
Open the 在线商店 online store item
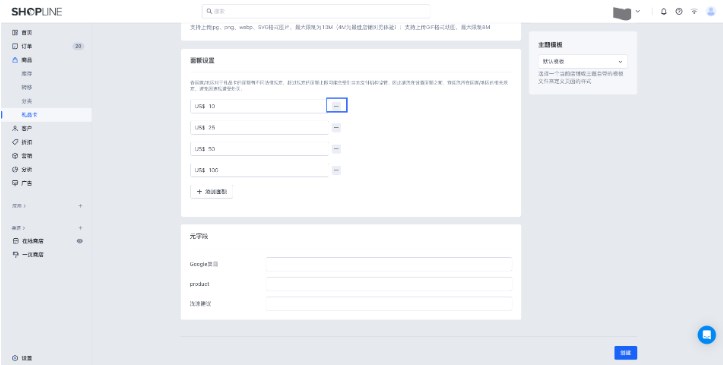click(29, 241)
